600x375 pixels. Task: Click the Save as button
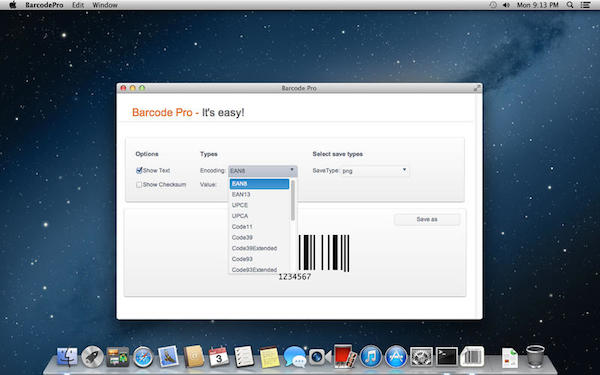point(427,219)
